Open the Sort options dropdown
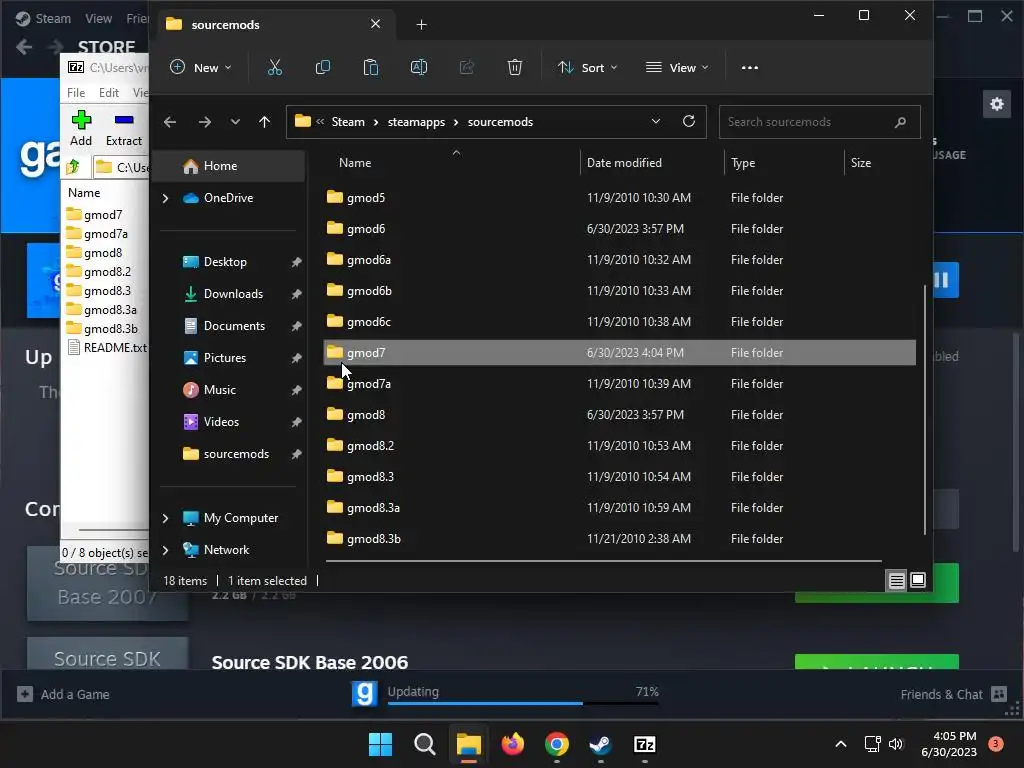Image resolution: width=1024 pixels, height=768 pixels. [587, 67]
